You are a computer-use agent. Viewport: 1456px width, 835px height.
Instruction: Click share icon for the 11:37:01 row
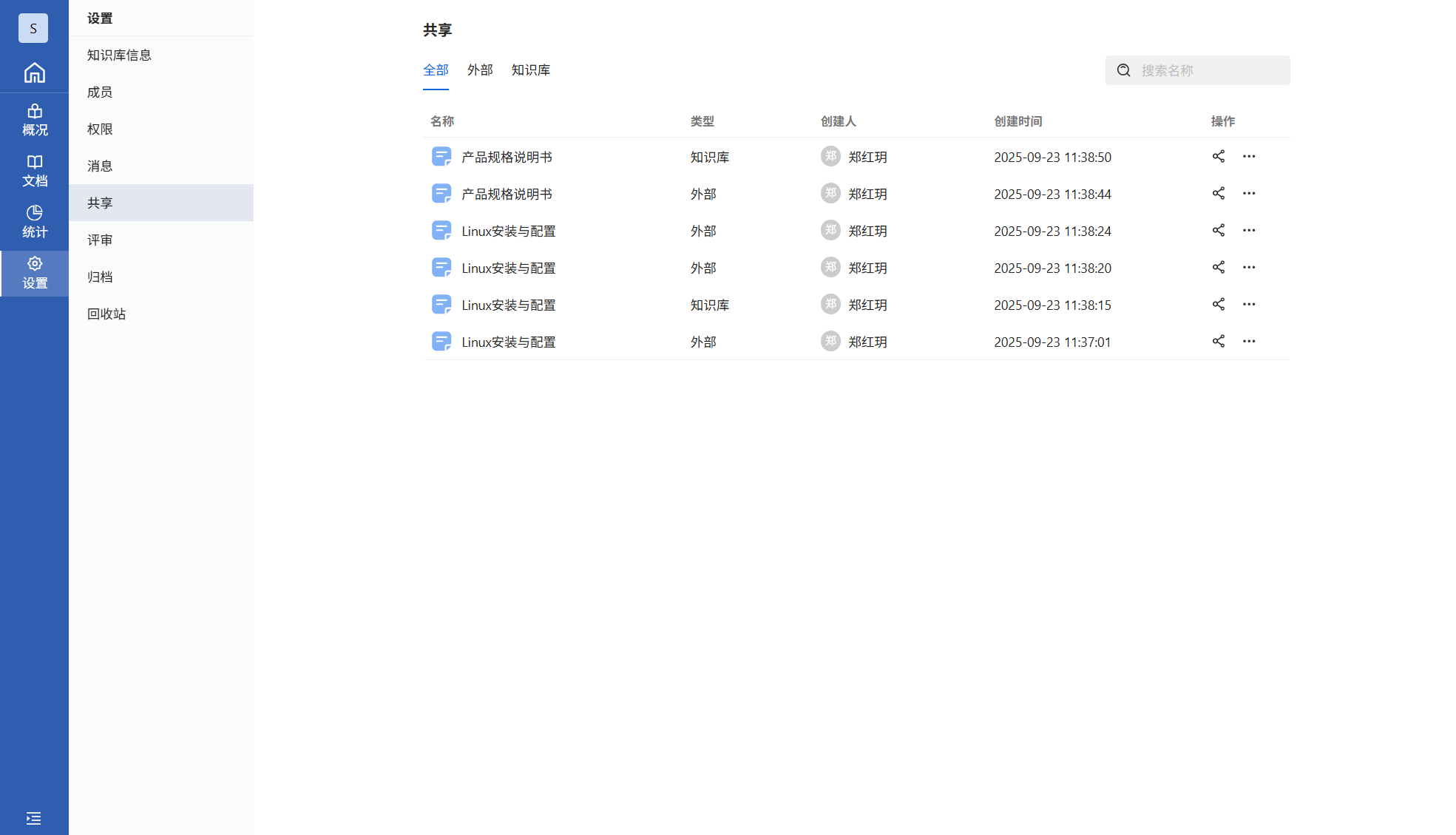[1218, 341]
